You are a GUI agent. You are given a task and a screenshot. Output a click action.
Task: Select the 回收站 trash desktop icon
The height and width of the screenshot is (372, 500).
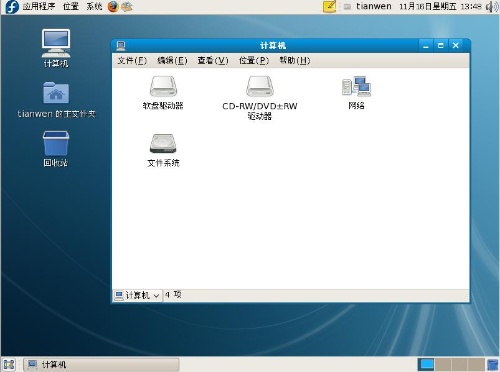point(56,143)
